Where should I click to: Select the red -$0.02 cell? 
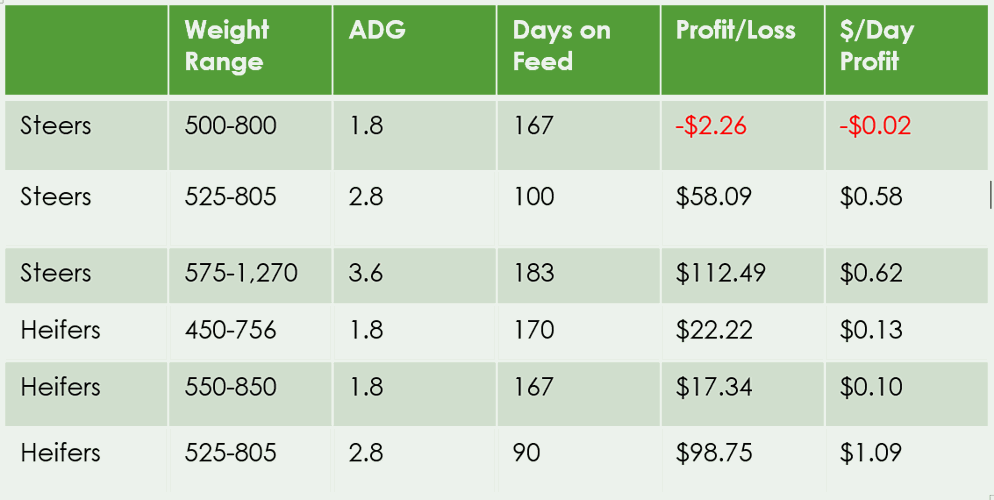pyautogui.click(x=875, y=126)
